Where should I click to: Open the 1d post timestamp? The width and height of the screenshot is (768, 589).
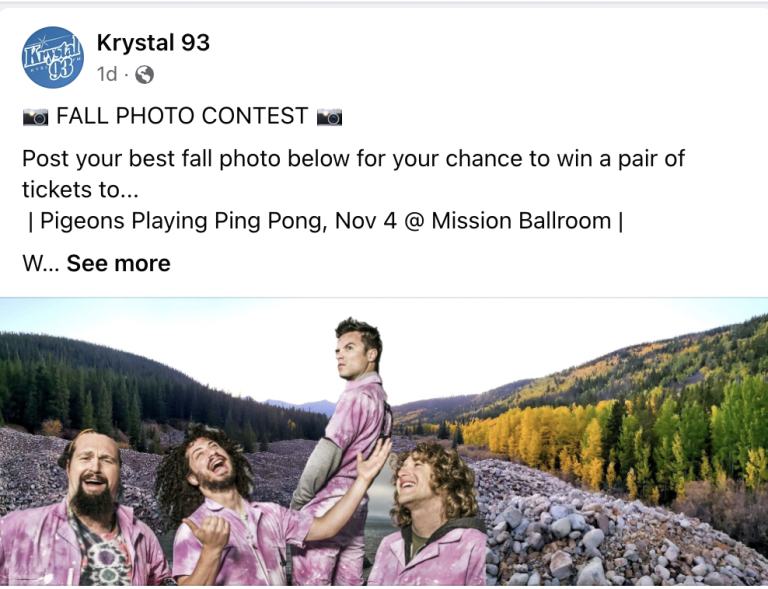coord(107,75)
